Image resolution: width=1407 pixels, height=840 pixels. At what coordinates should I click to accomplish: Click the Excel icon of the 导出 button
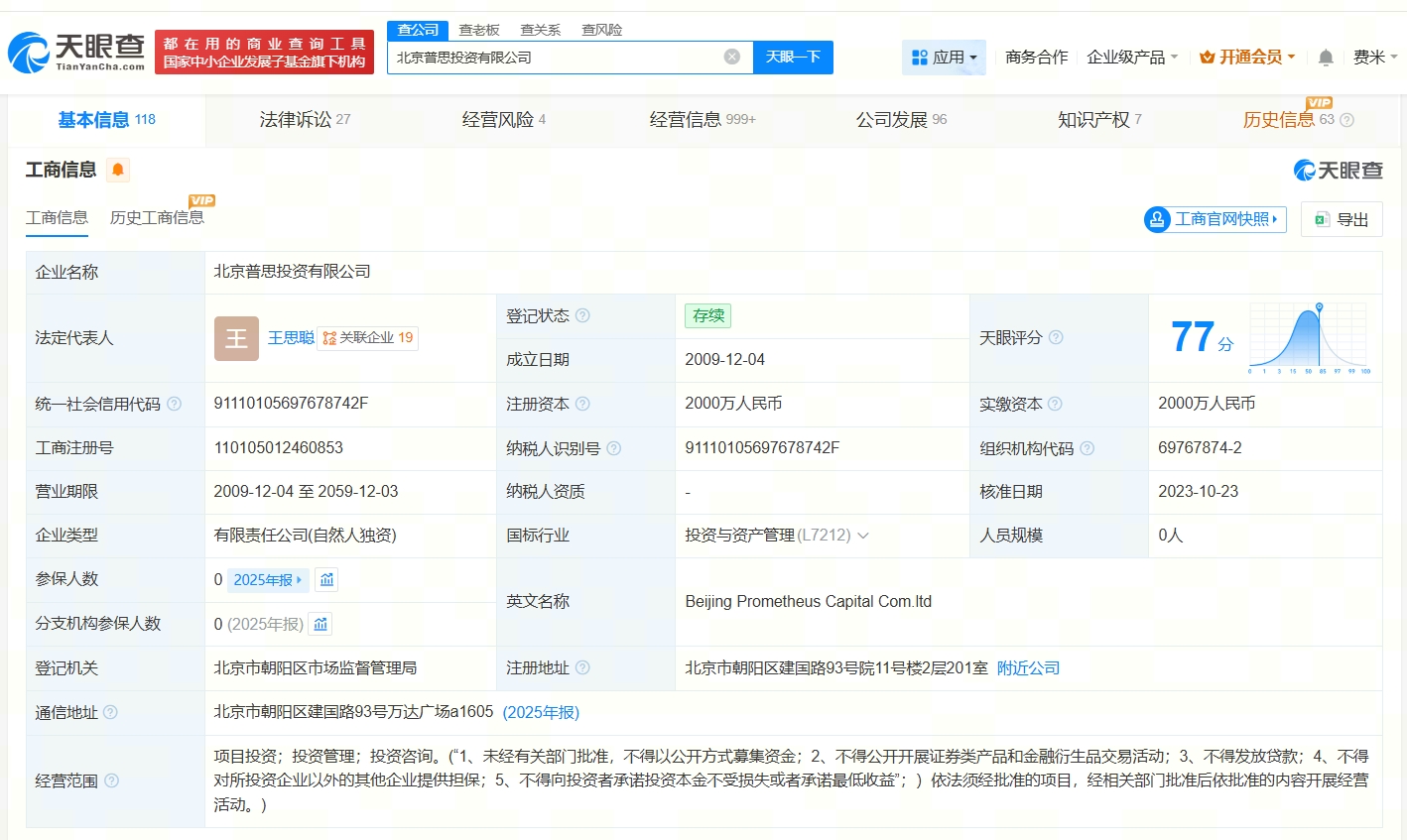tap(1322, 219)
